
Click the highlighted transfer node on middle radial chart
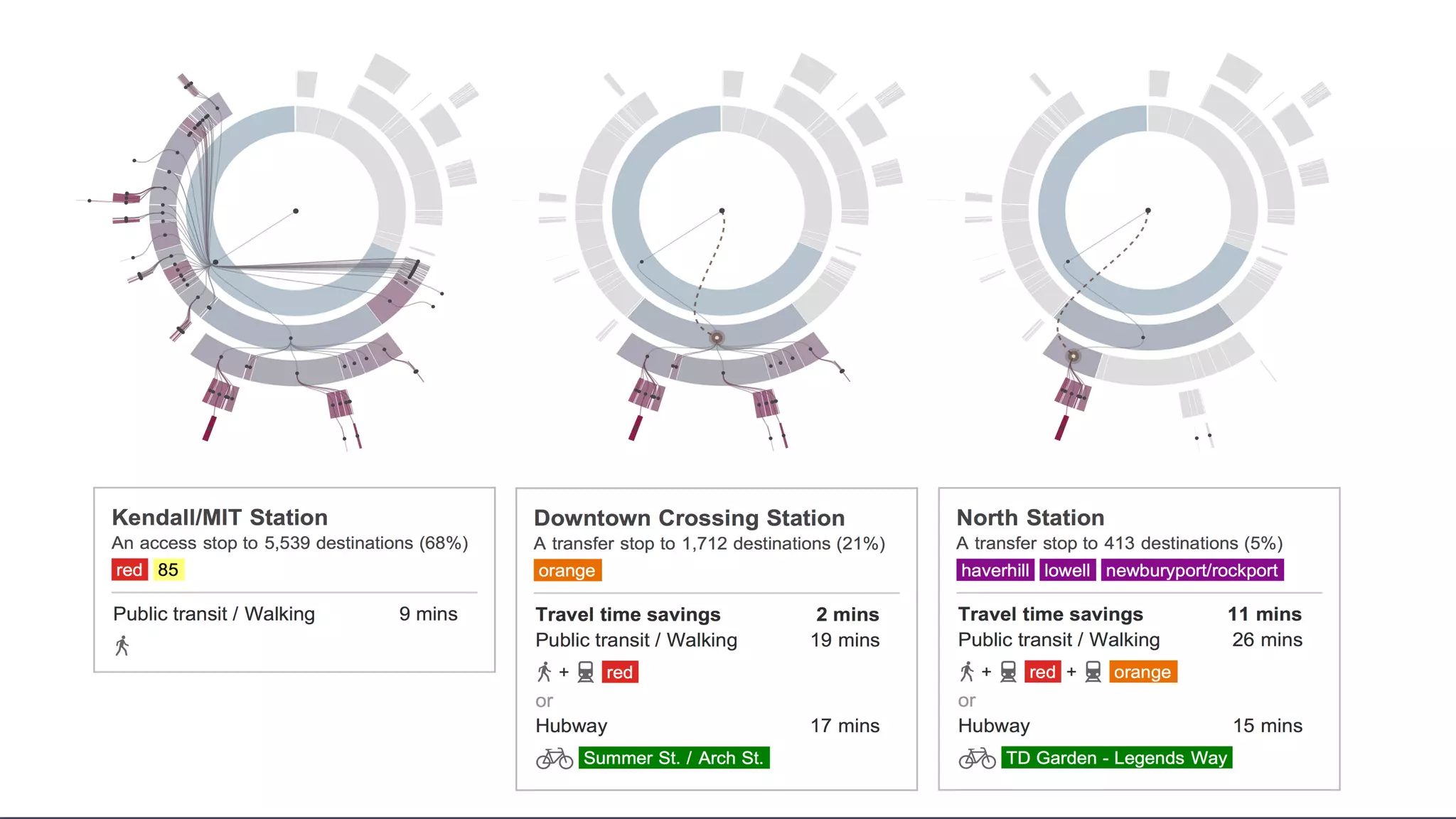[717, 338]
